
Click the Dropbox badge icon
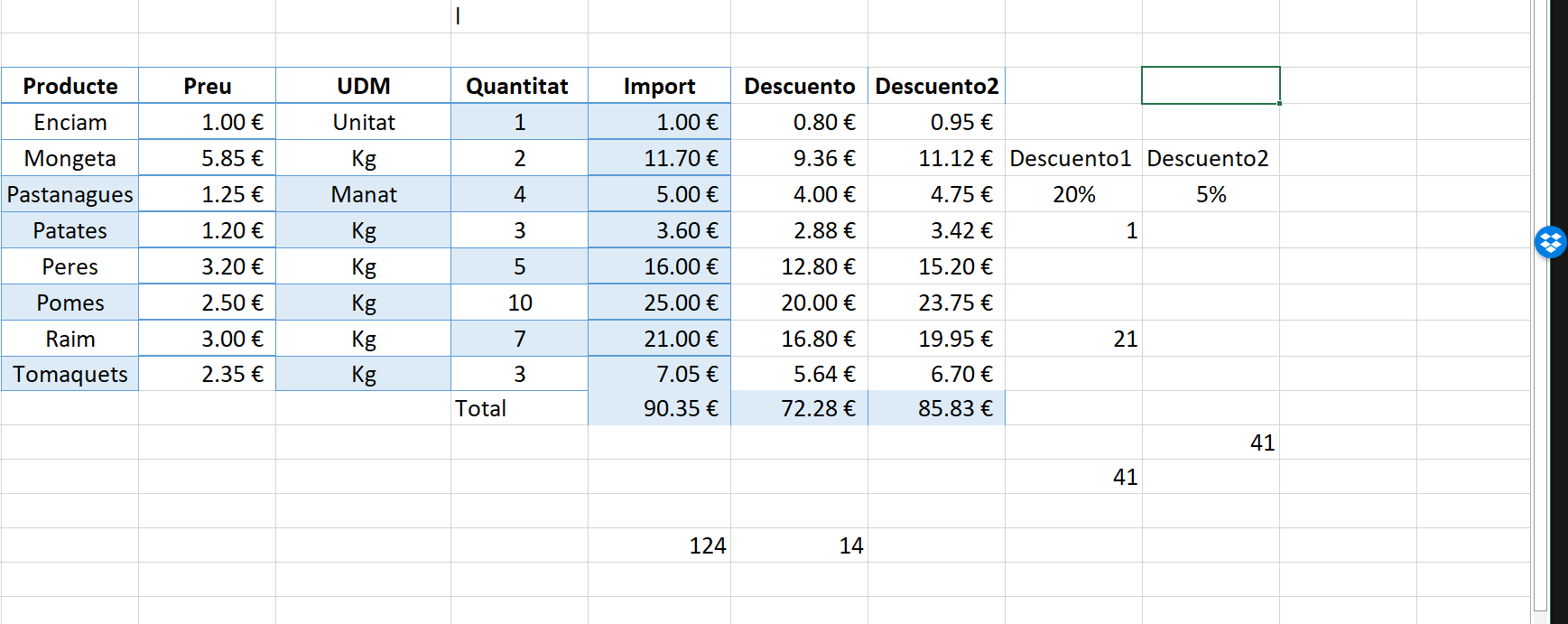pos(1551,242)
